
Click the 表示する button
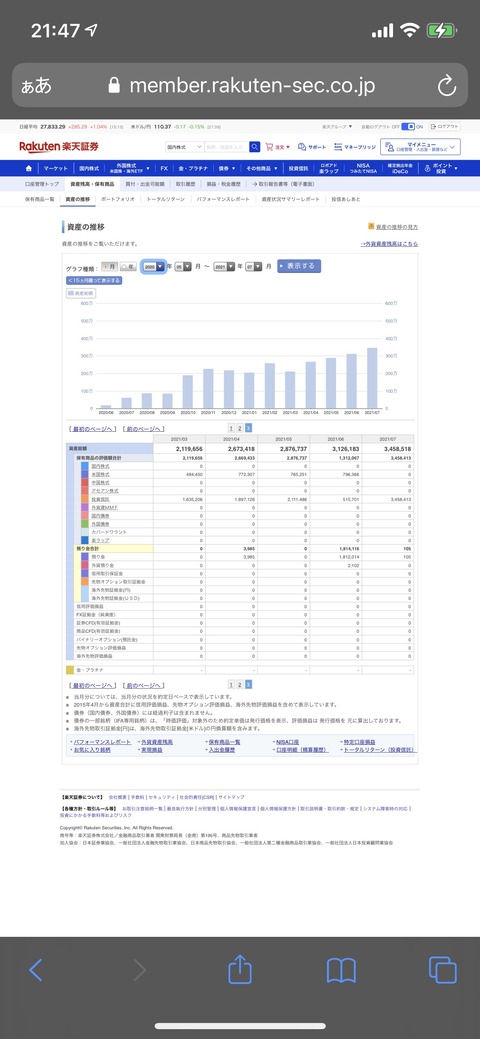point(299,266)
